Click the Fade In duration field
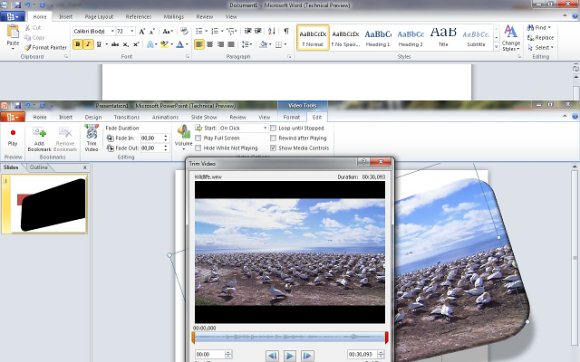This screenshot has width=580, height=362. pyautogui.click(x=154, y=138)
